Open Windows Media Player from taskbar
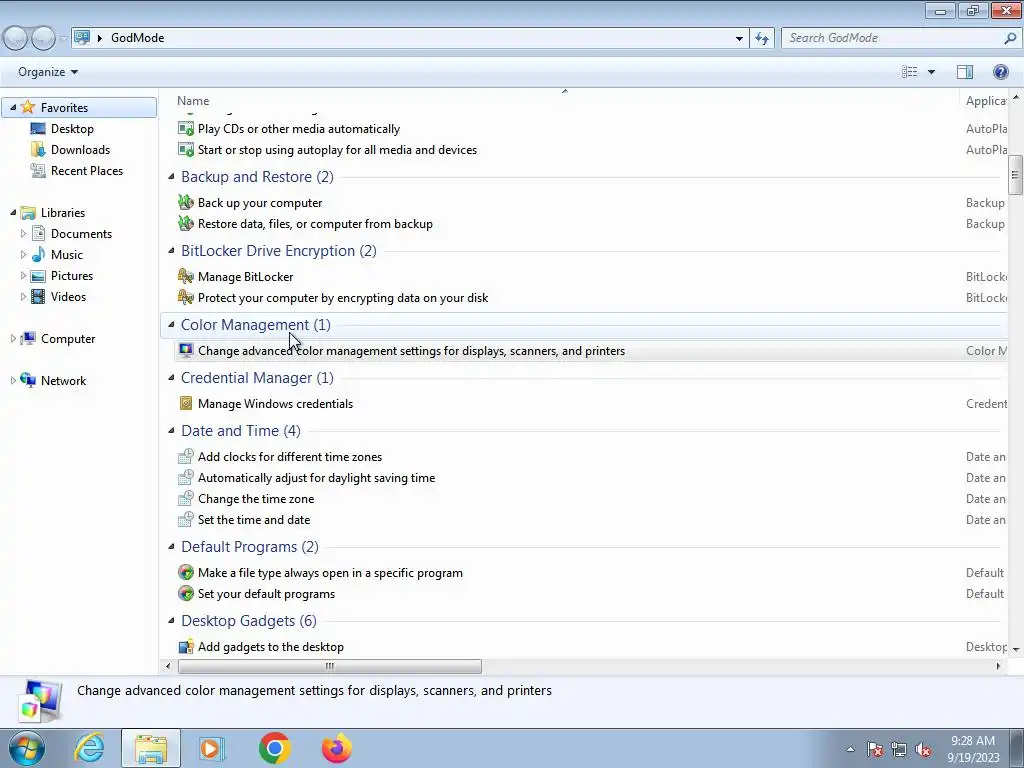Screen dimensions: 1024x768 pyautogui.click(x=212, y=748)
